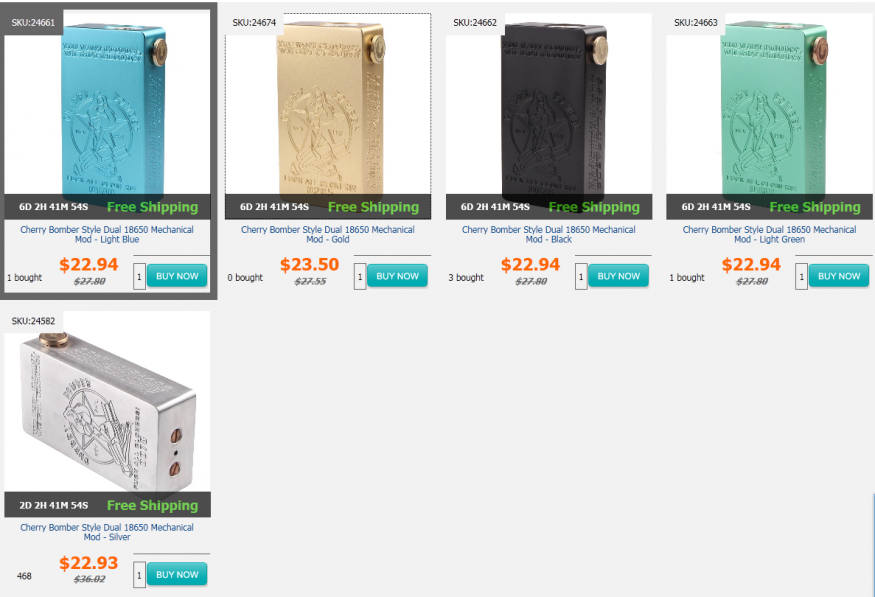This screenshot has height=597, width=875.
Task: Click BUY NOW for Silver mod
Action: point(177,575)
